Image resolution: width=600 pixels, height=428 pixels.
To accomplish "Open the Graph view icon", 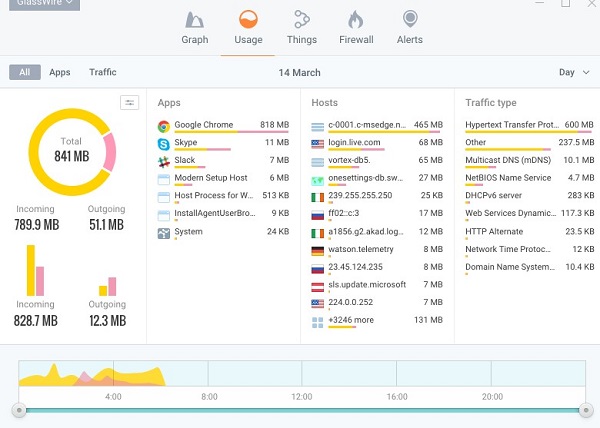I will [194, 20].
